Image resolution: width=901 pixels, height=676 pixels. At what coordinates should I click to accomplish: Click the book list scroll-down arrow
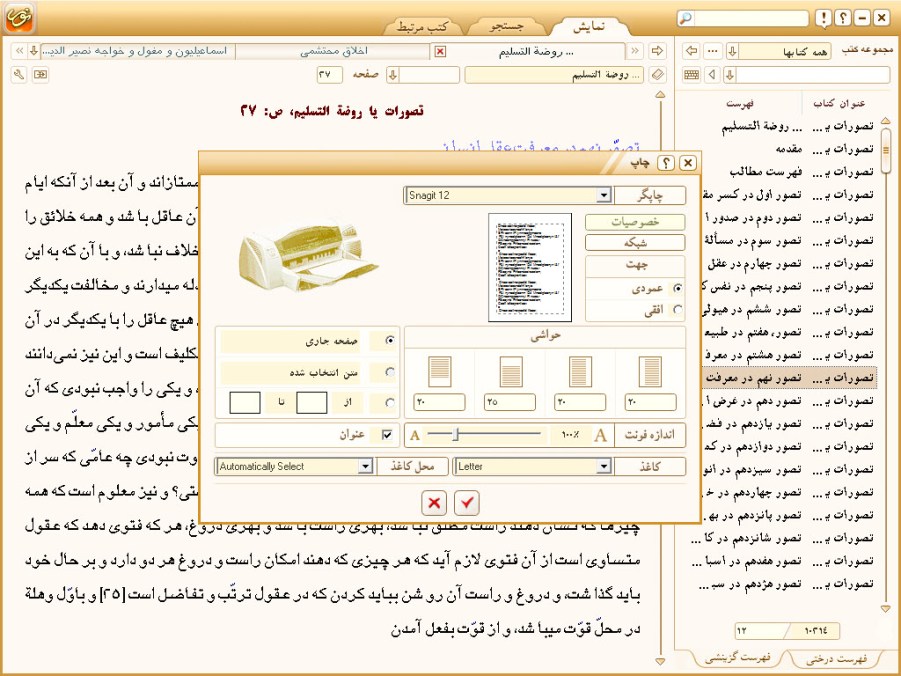pos(885,608)
